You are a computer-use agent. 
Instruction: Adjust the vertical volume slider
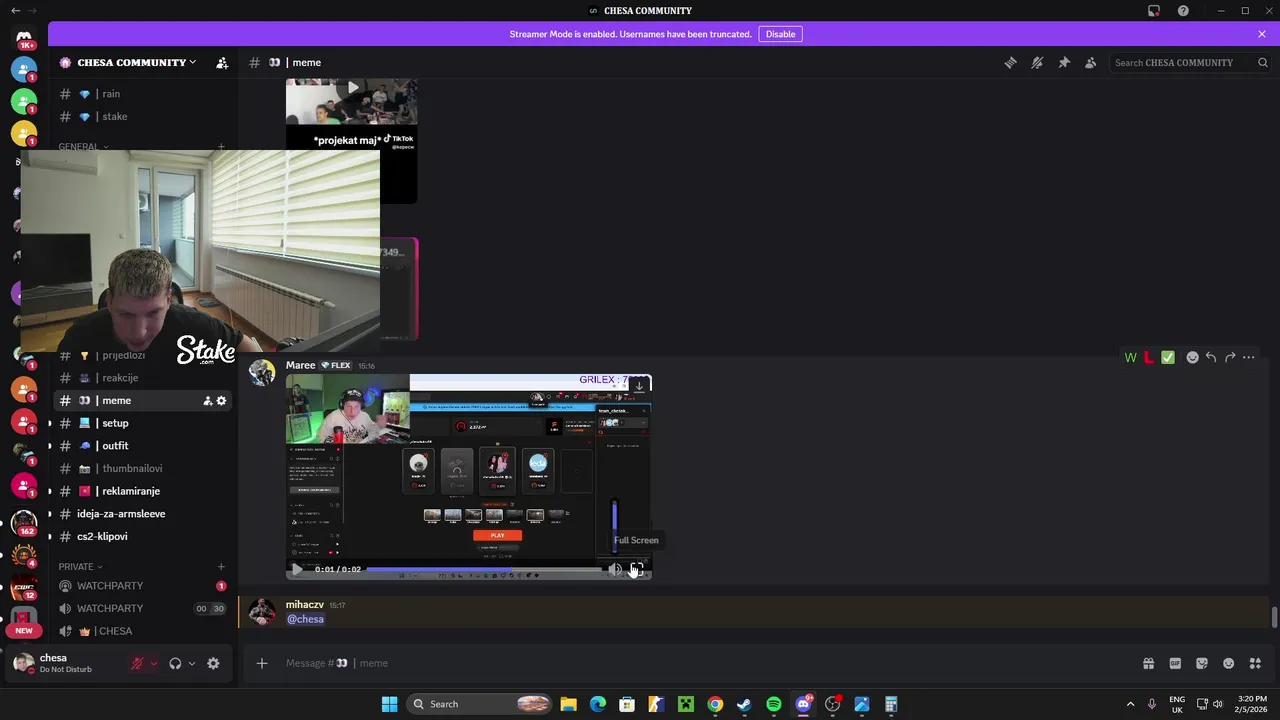tap(615, 526)
